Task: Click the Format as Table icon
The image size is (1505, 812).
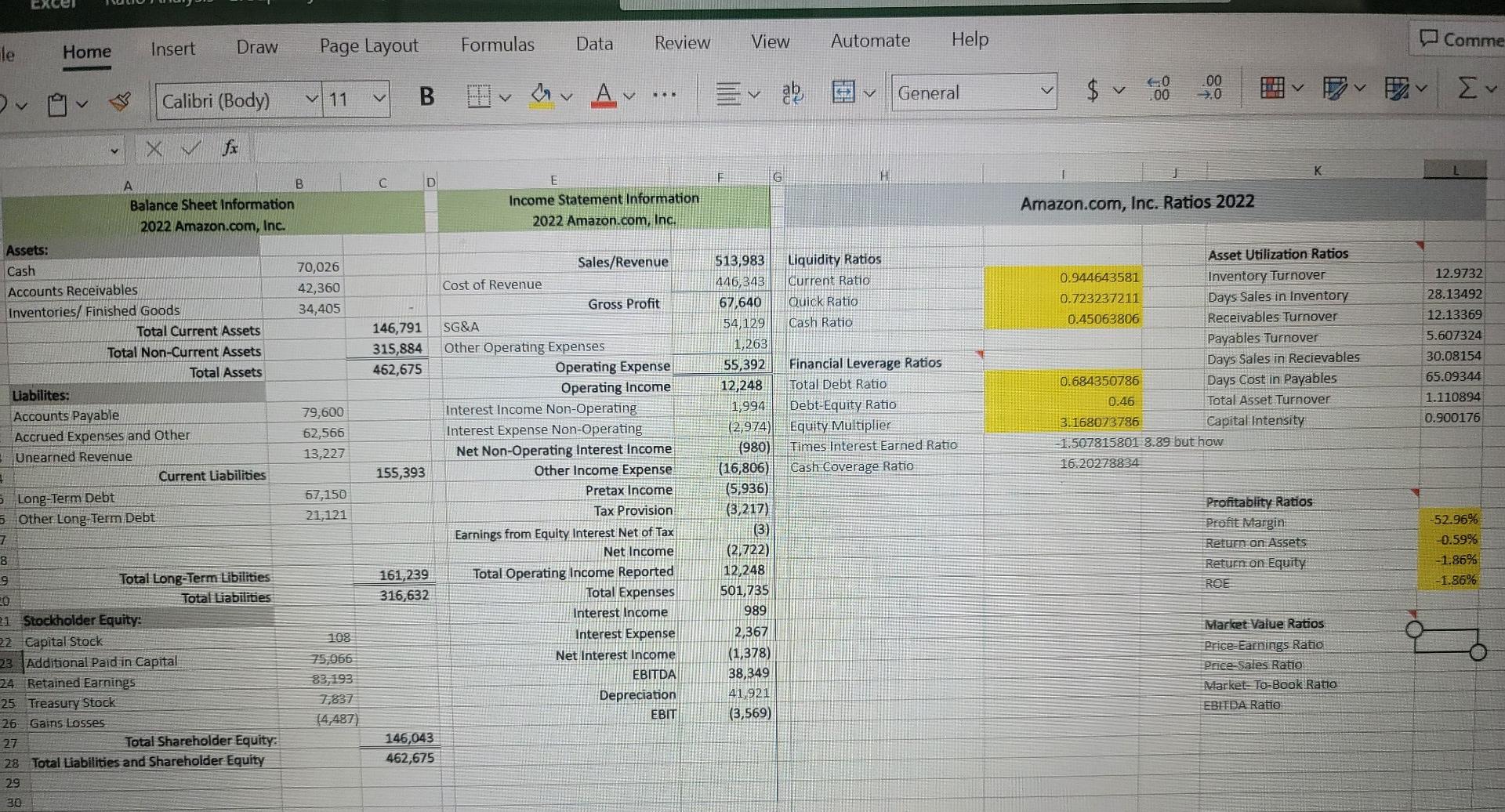Action: (x=1334, y=89)
